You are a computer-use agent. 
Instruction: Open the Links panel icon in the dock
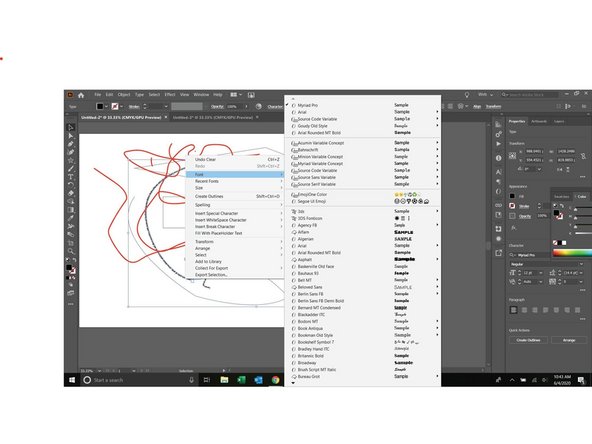pyautogui.click(x=498, y=205)
